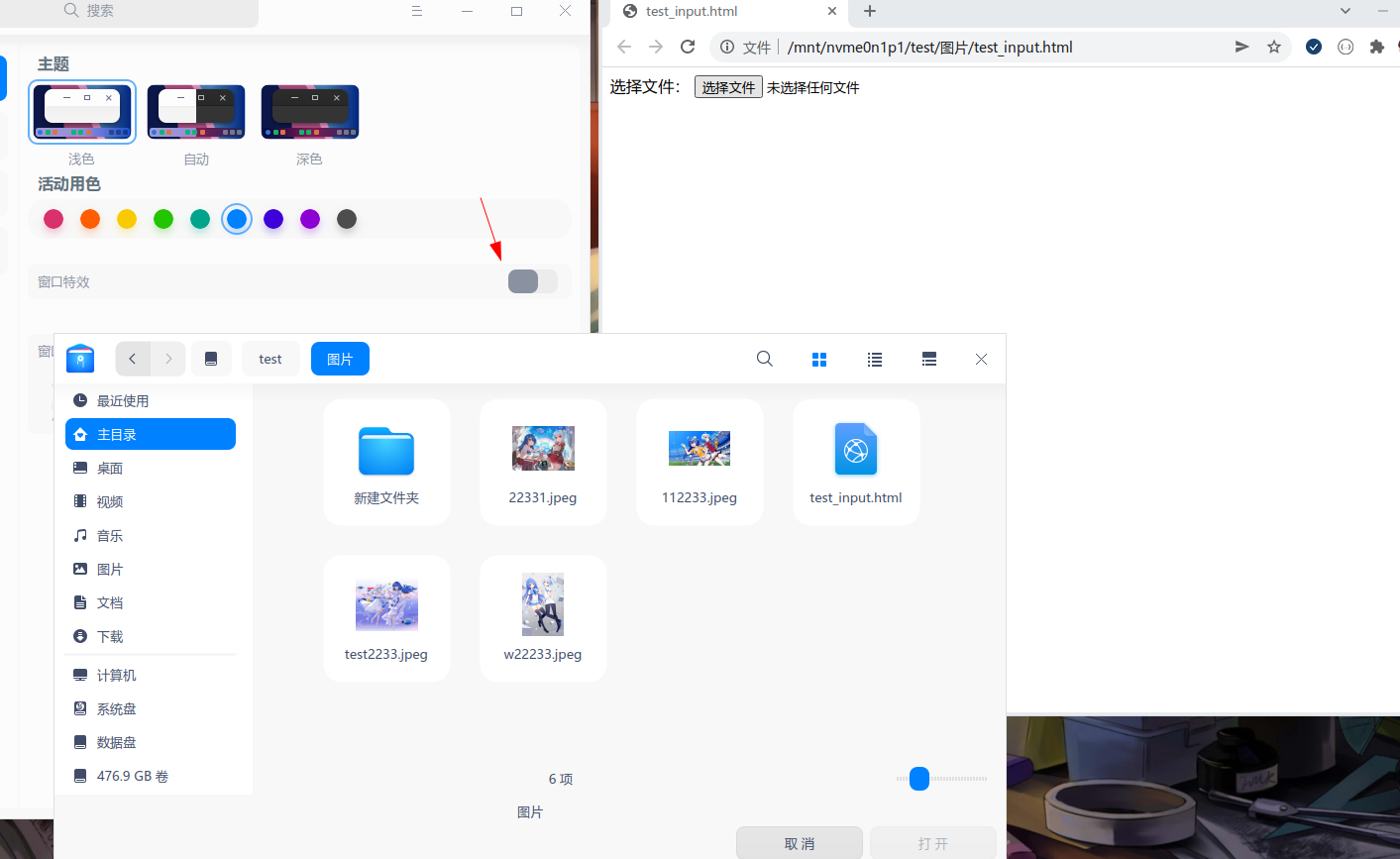Pick the blue accent color

237,219
